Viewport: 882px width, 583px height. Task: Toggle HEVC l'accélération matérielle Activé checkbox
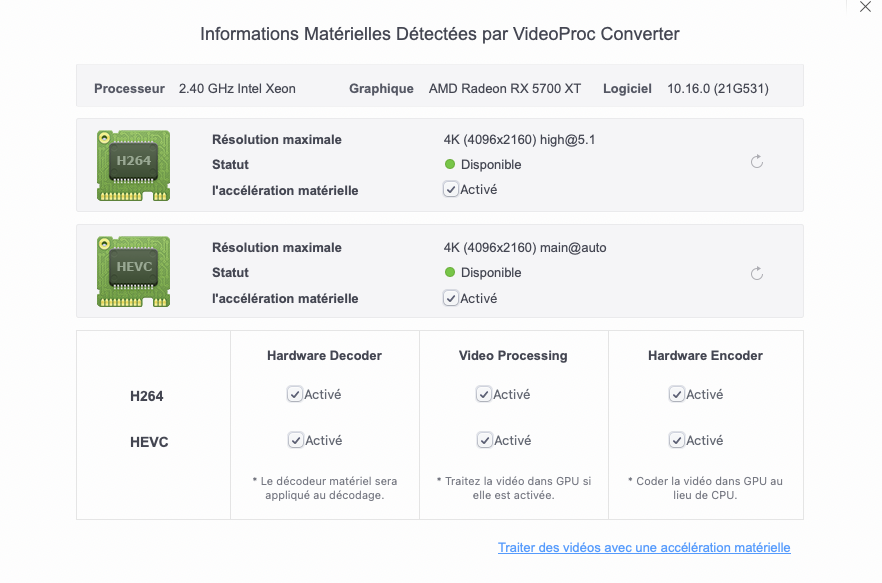[x=451, y=298]
